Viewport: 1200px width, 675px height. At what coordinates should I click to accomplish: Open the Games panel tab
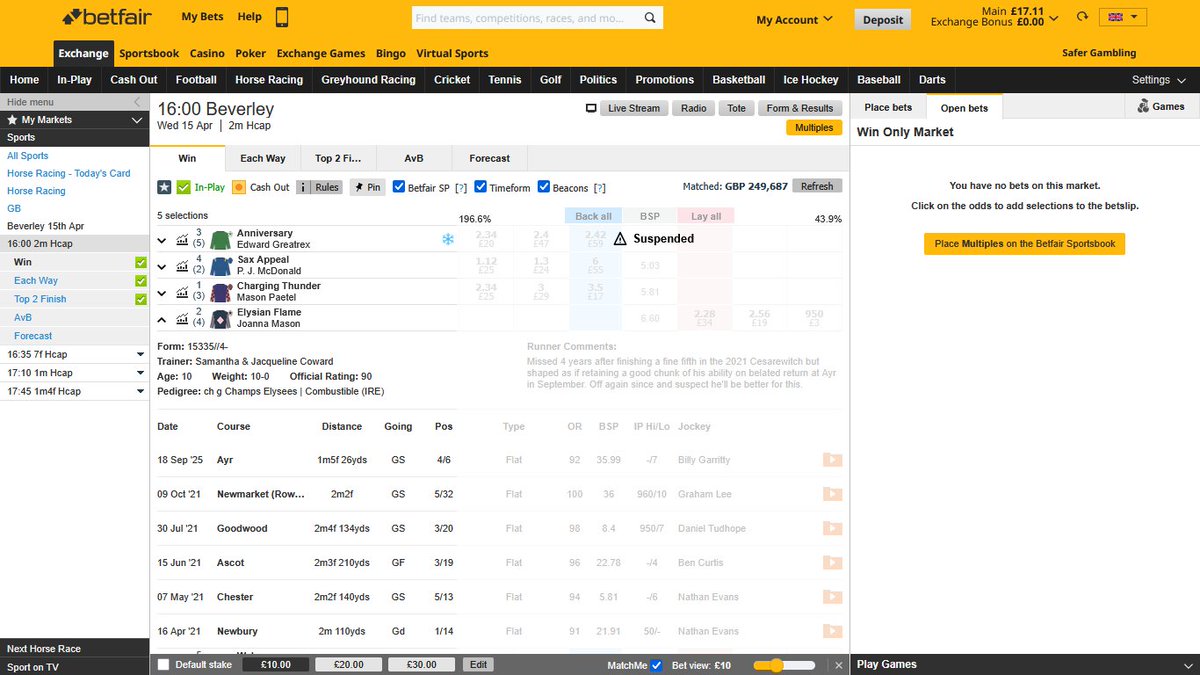(x=1161, y=106)
